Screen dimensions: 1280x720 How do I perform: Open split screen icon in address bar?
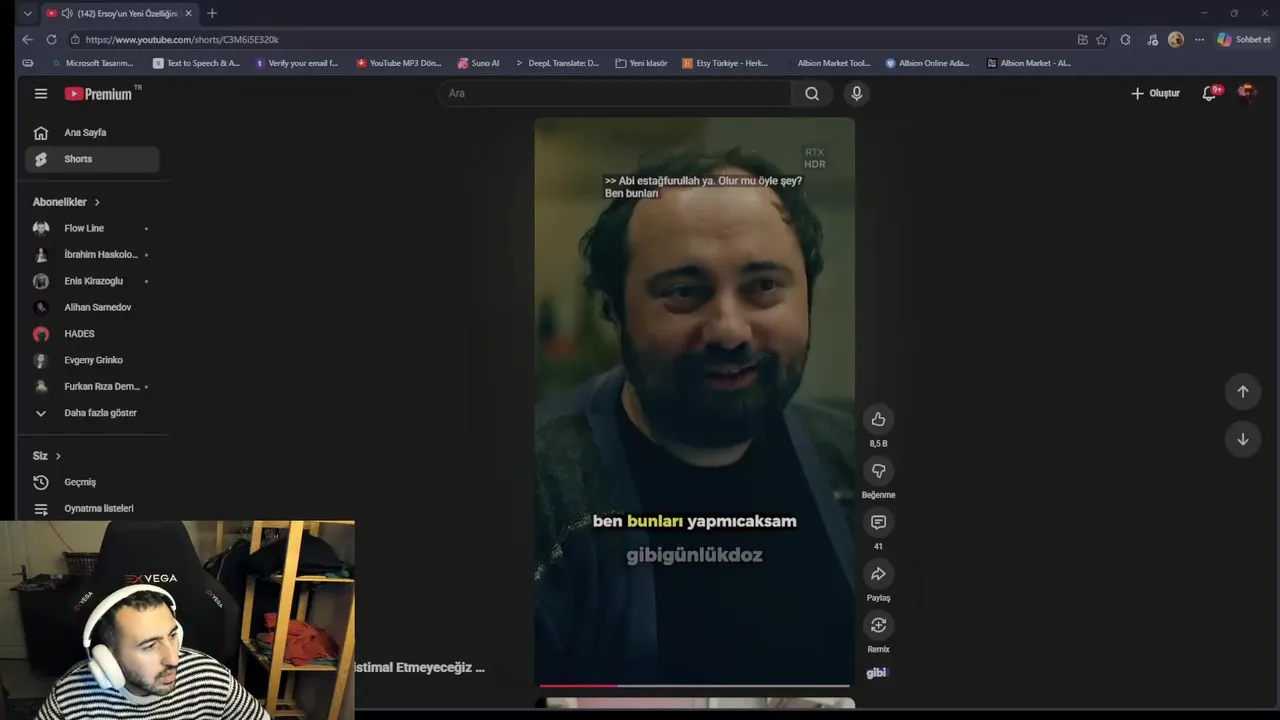pos(1082,39)
